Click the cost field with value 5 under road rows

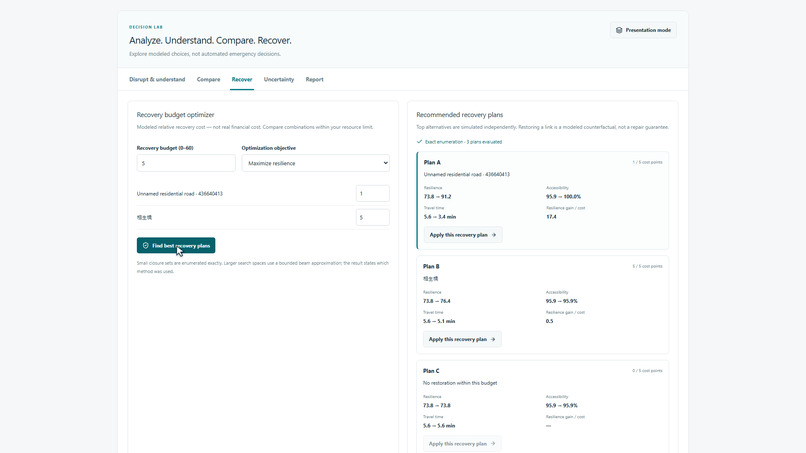(x=373, y=218)
